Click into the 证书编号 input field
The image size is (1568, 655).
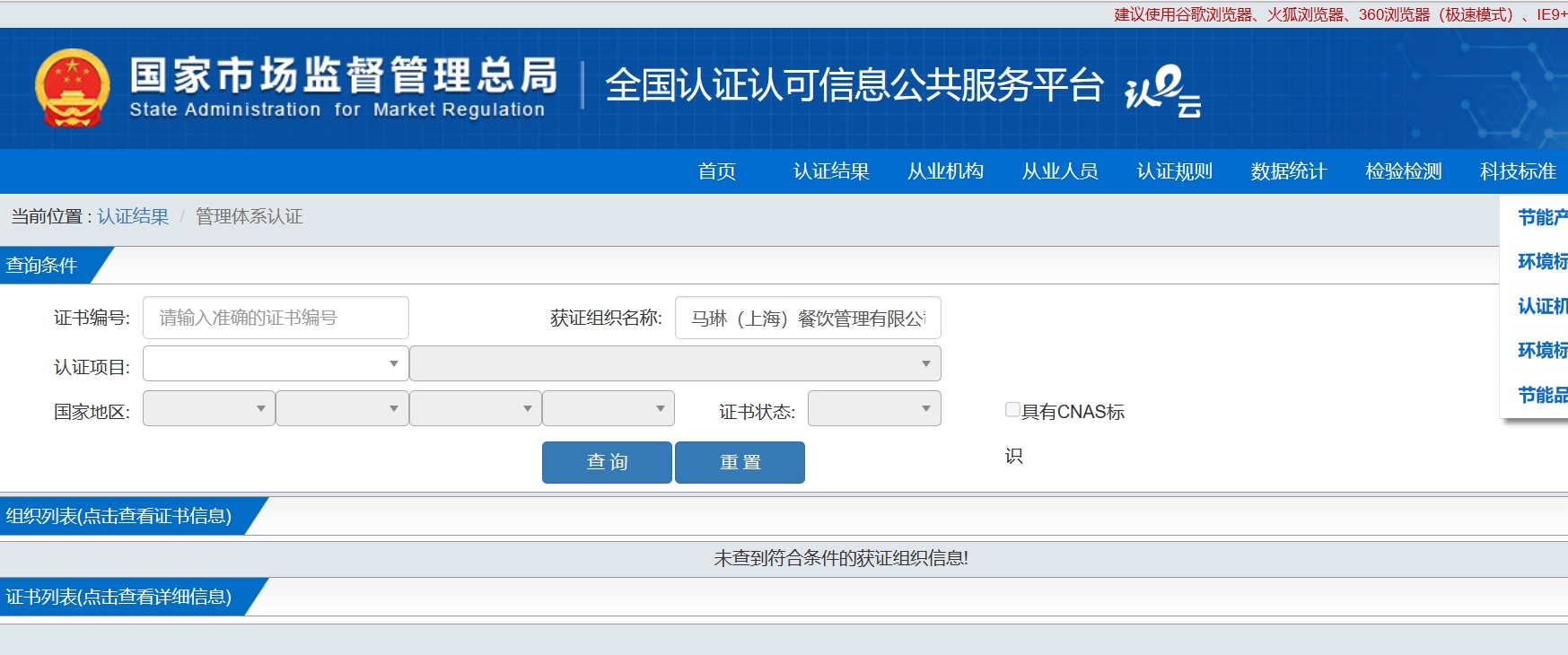tap(276, 318)
